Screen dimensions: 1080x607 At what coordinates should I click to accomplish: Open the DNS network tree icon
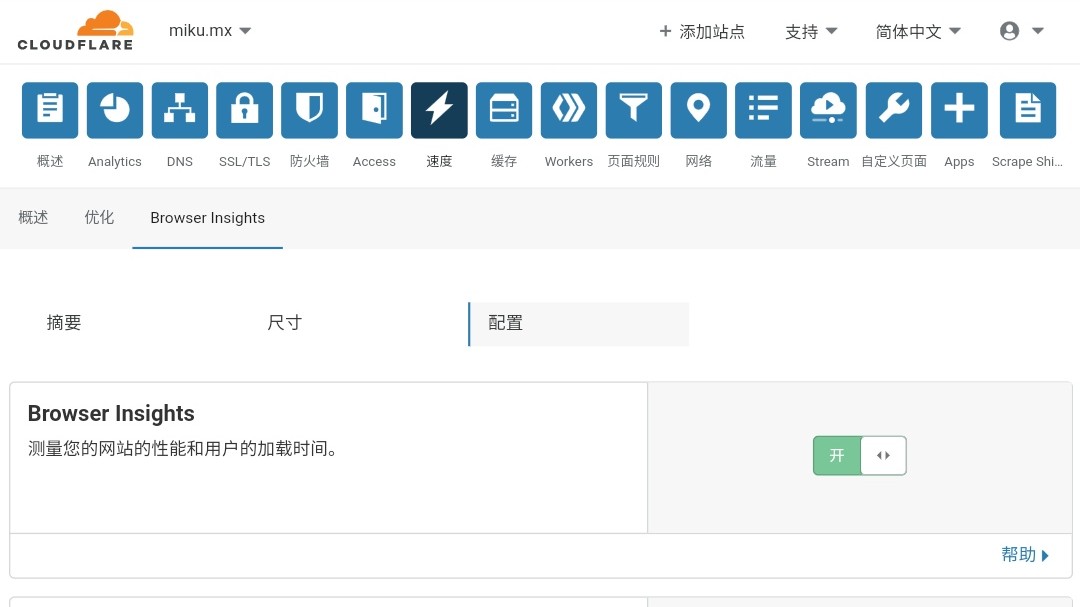(x=180, y=110)
